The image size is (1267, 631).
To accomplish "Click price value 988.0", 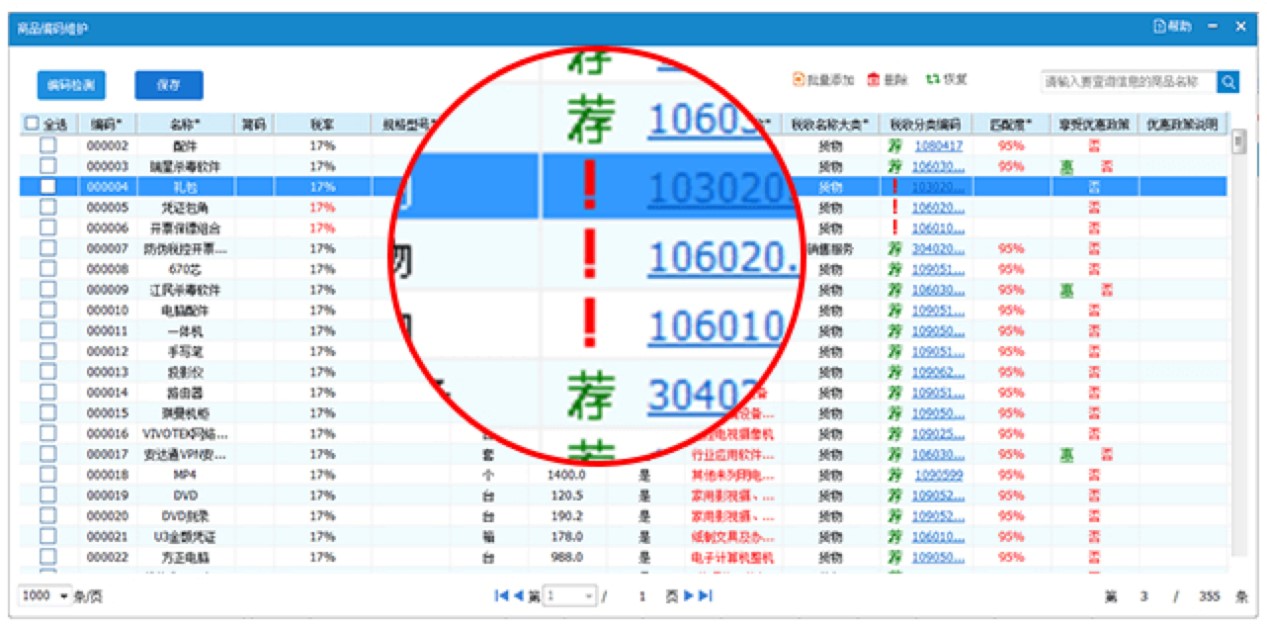I will click(566, 557).
